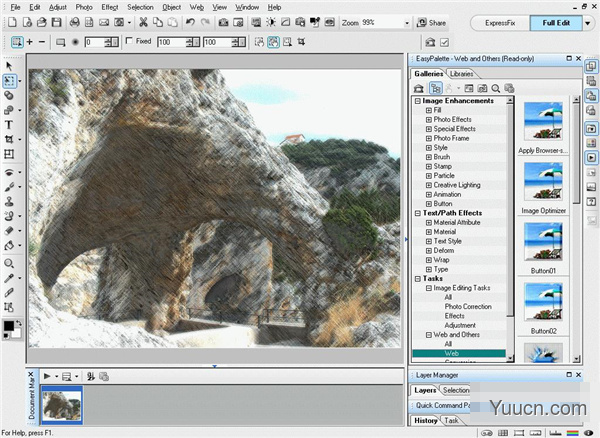Expand the Material Attribute tree node
This screenshot has width=600, height=438.
click(x=429, y=223)
